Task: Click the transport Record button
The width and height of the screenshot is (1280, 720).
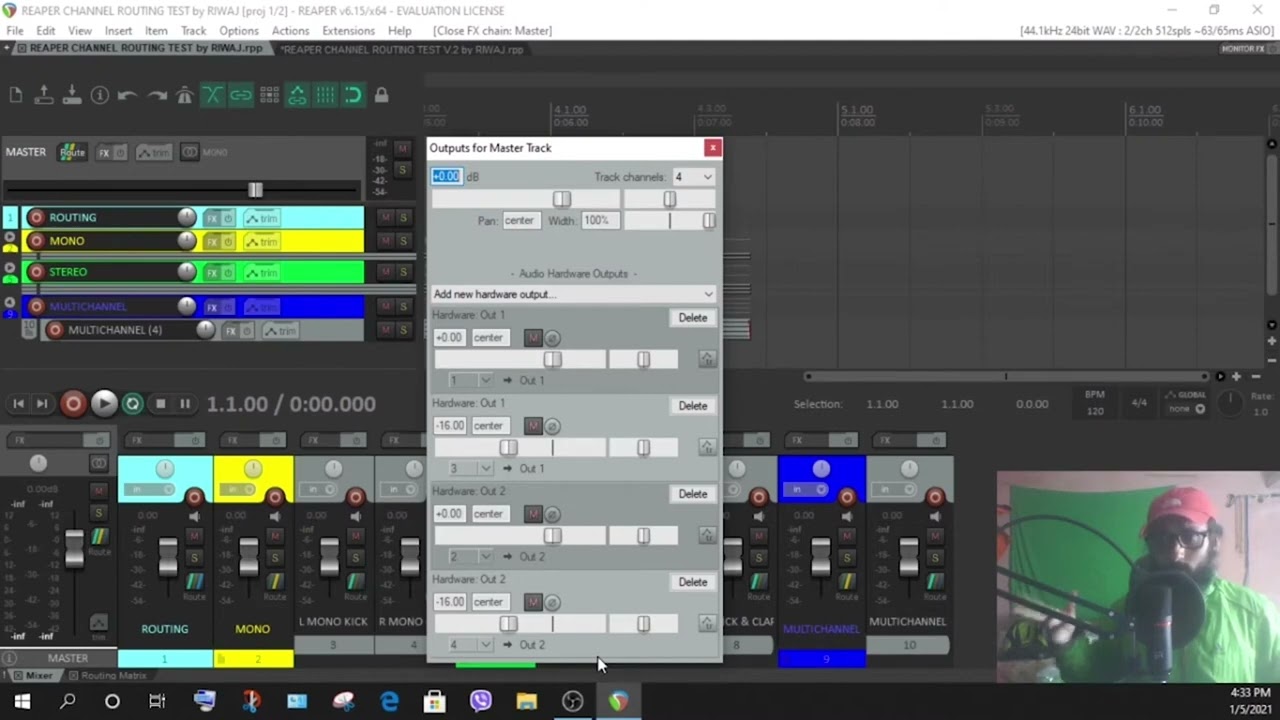Action: [73, 404]
